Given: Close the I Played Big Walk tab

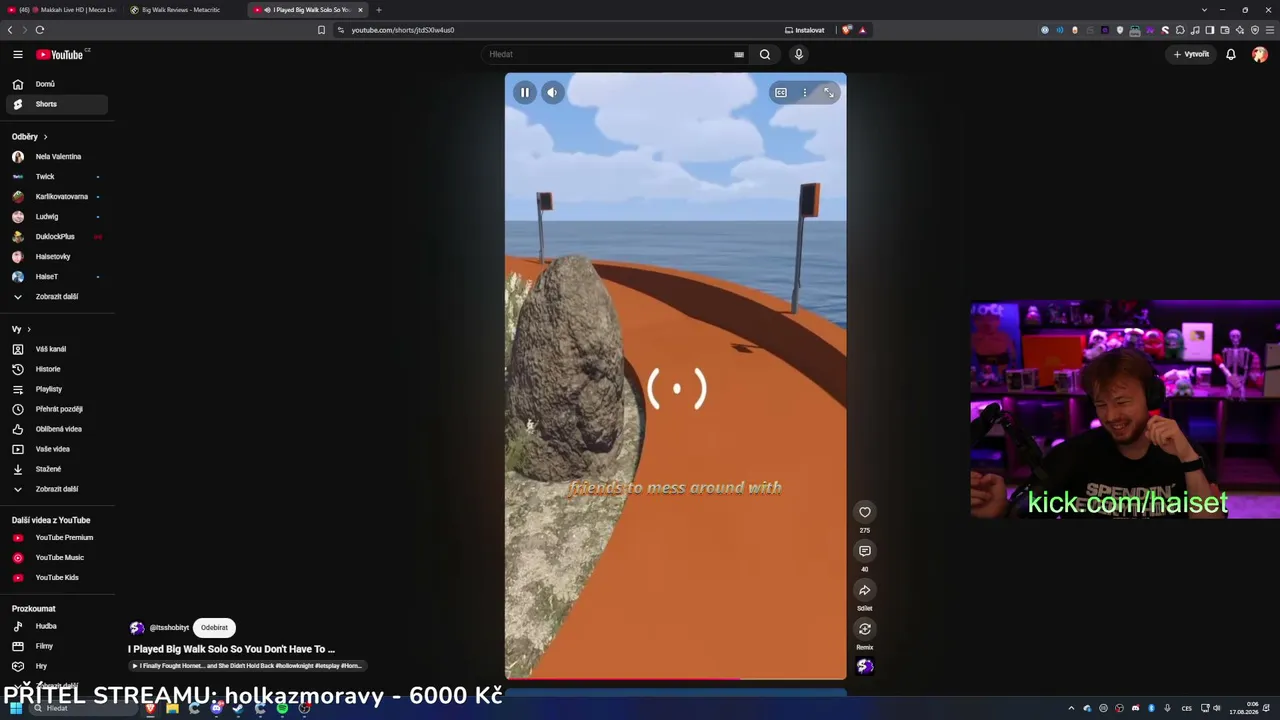Looking at the screenshot, I should coord(360,10).
